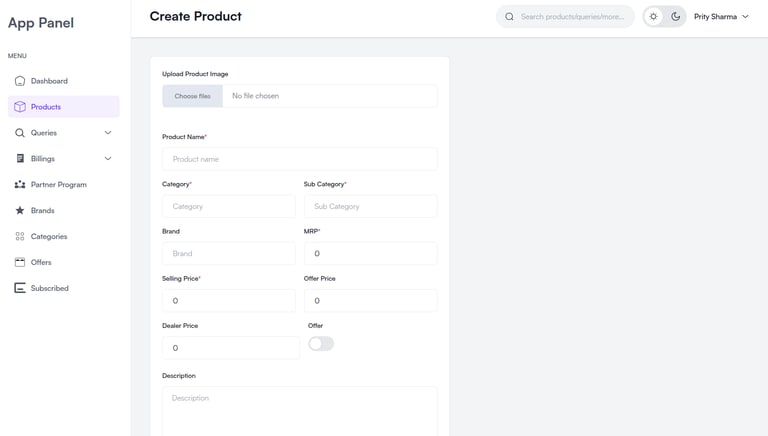Open the Dashboard menu item
Viewport: 768px width, 436px height.
point(49,81)
